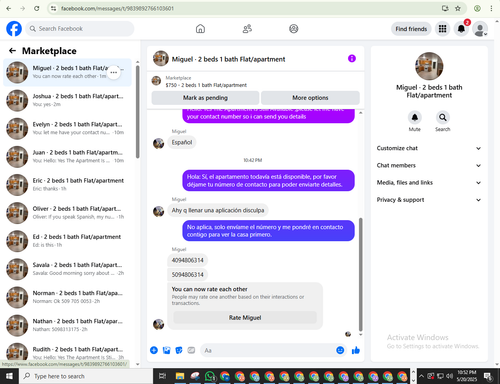Open the $750 Marketplace listing link
Viewport: 500px width, 384px height.
206,85
